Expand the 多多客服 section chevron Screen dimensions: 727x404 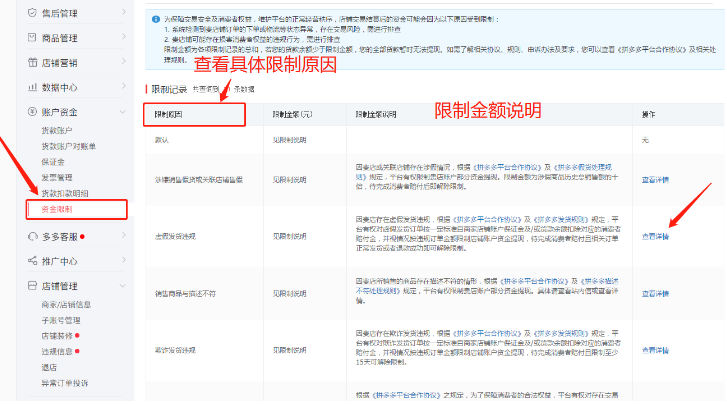tap(123, 236)
